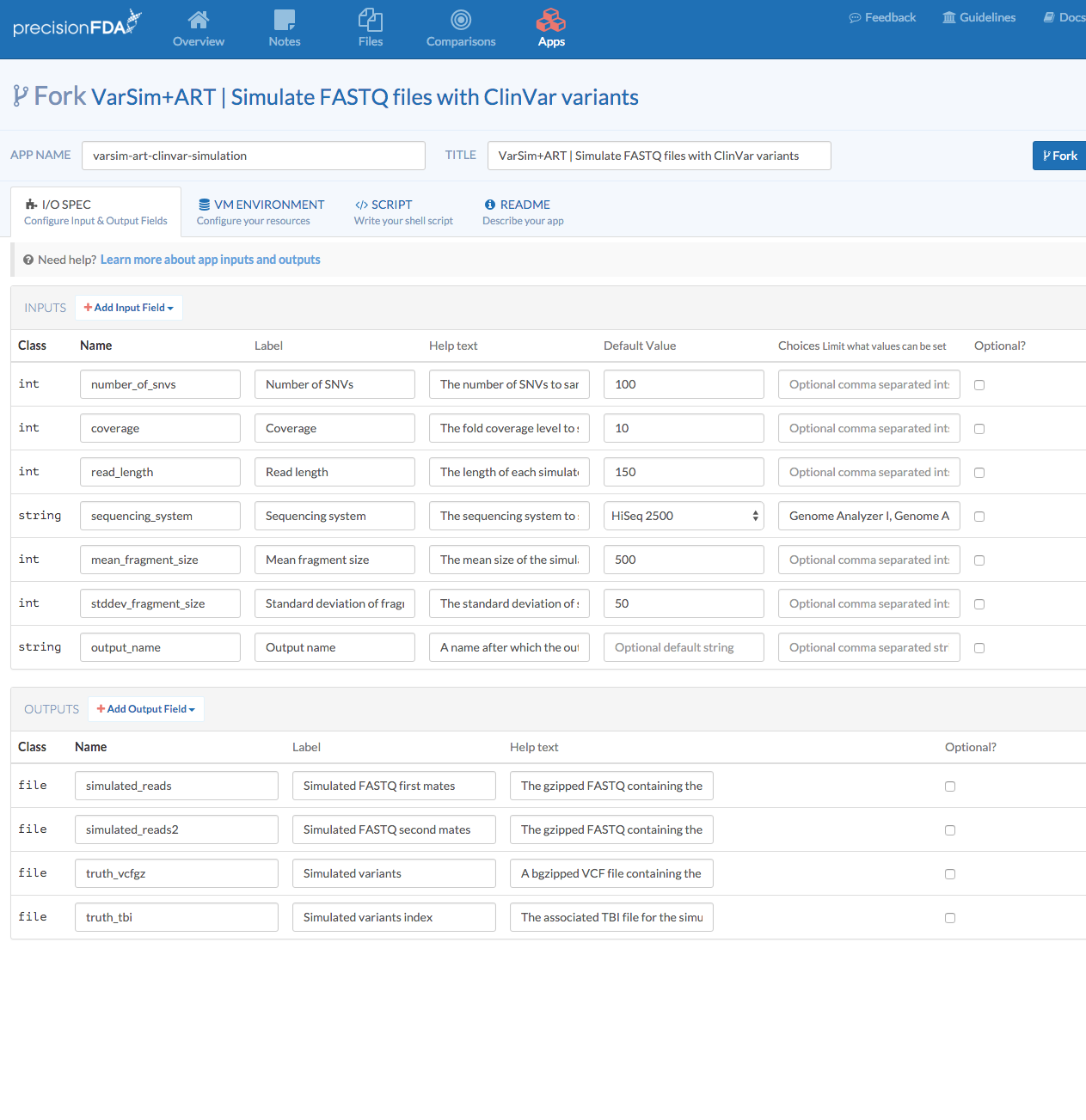Edit sequencing system choices field
The height and width of the screenshot is (1120, 1086).
(868, 516)
